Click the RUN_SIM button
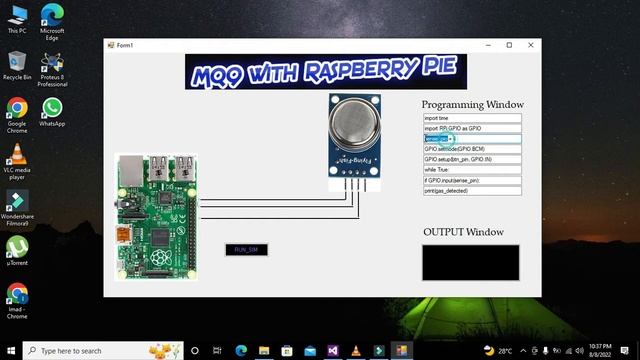Screen dimensions: 640x360 coord(247,250)
